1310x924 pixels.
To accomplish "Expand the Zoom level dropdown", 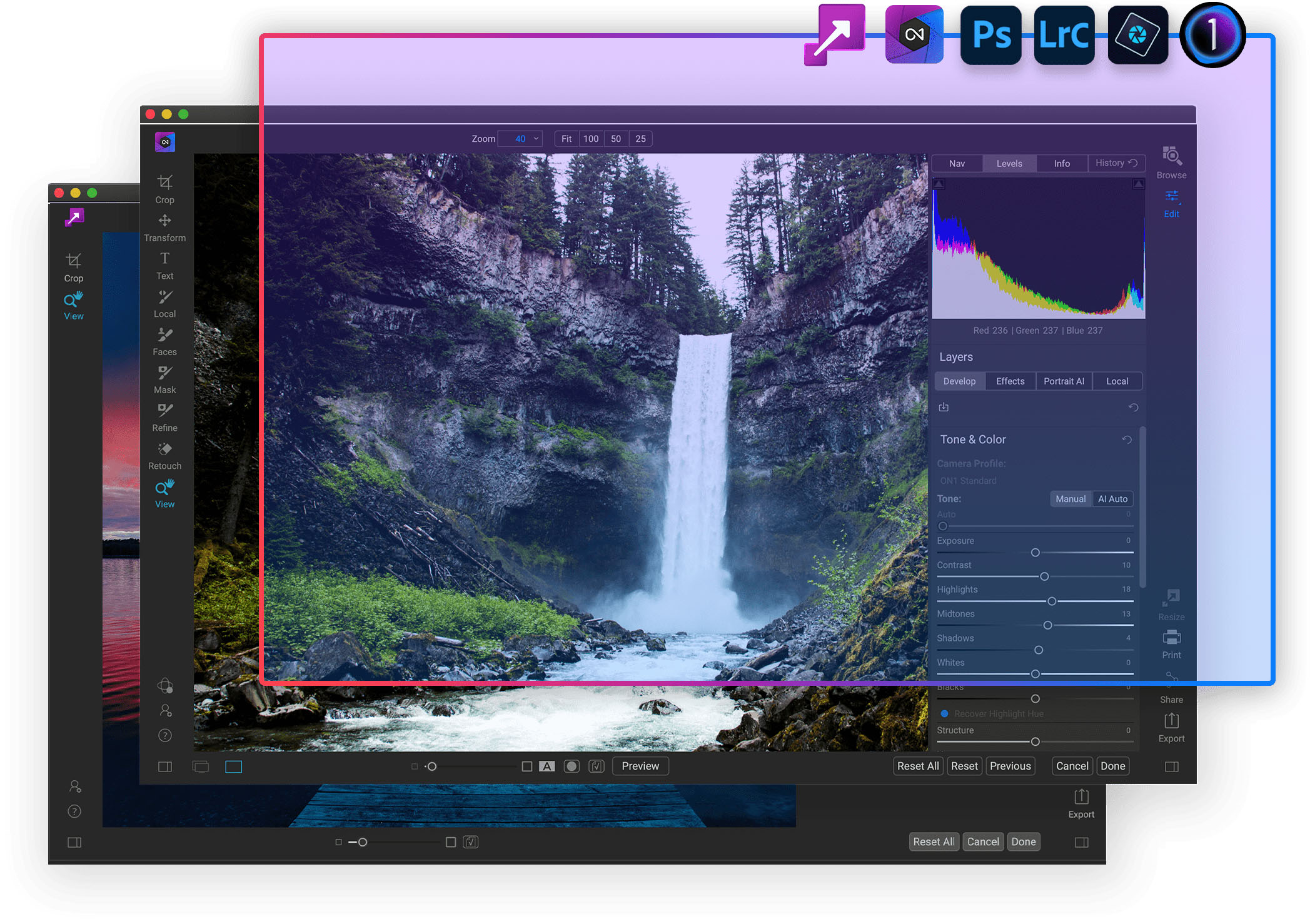I will click(x=530, y=139).
